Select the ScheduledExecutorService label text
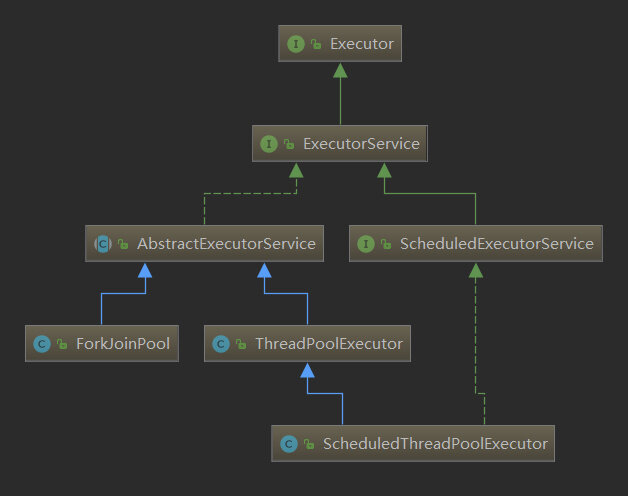Image resolution: width=628 pixels, height=496 pixels. (x=496, y=243)
